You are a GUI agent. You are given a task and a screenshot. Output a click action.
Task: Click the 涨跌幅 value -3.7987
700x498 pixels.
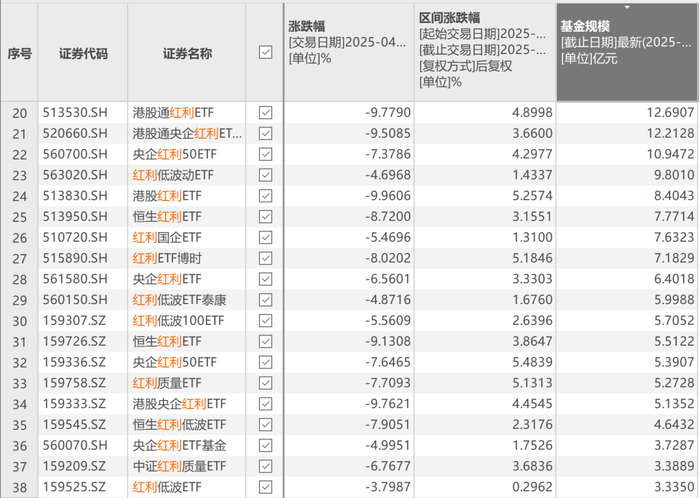click(388, 487)
